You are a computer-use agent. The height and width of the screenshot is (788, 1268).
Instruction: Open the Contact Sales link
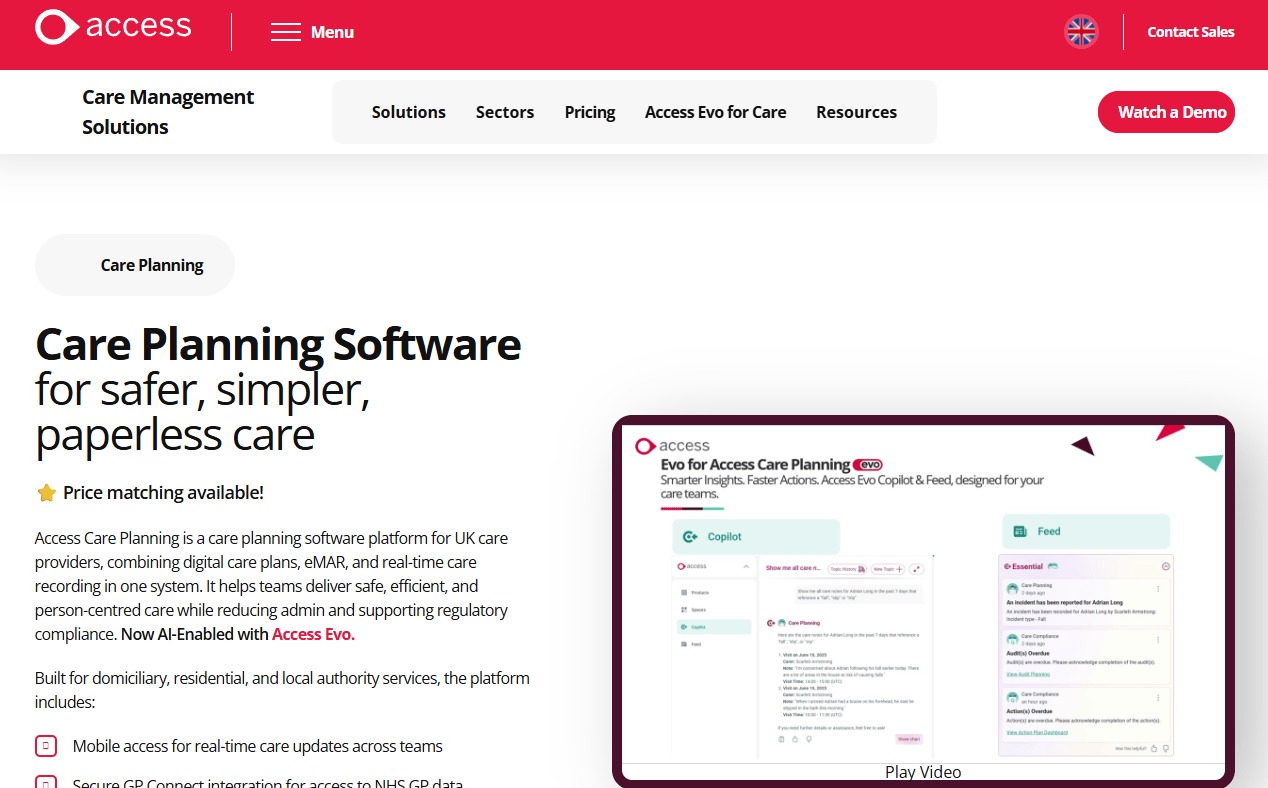coord(1191,32)
